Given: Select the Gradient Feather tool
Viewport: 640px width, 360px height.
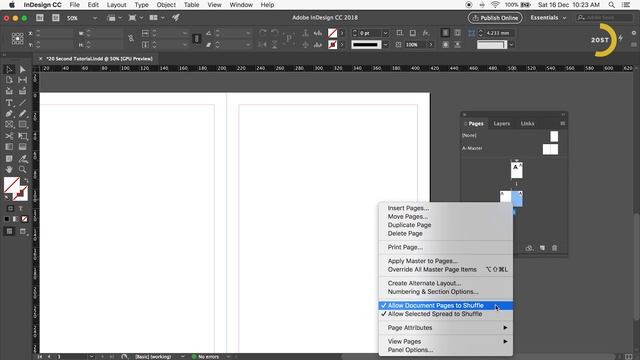Looking at the screenshot, I should click(x=22, y=147).
